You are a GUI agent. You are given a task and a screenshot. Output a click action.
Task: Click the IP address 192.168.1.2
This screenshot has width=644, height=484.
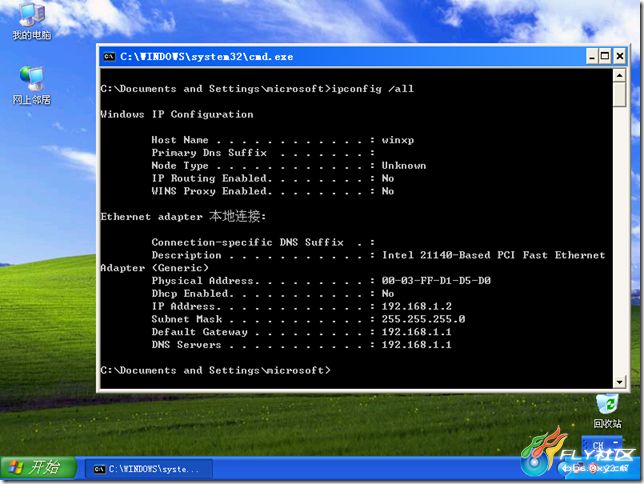coord(416,306)
